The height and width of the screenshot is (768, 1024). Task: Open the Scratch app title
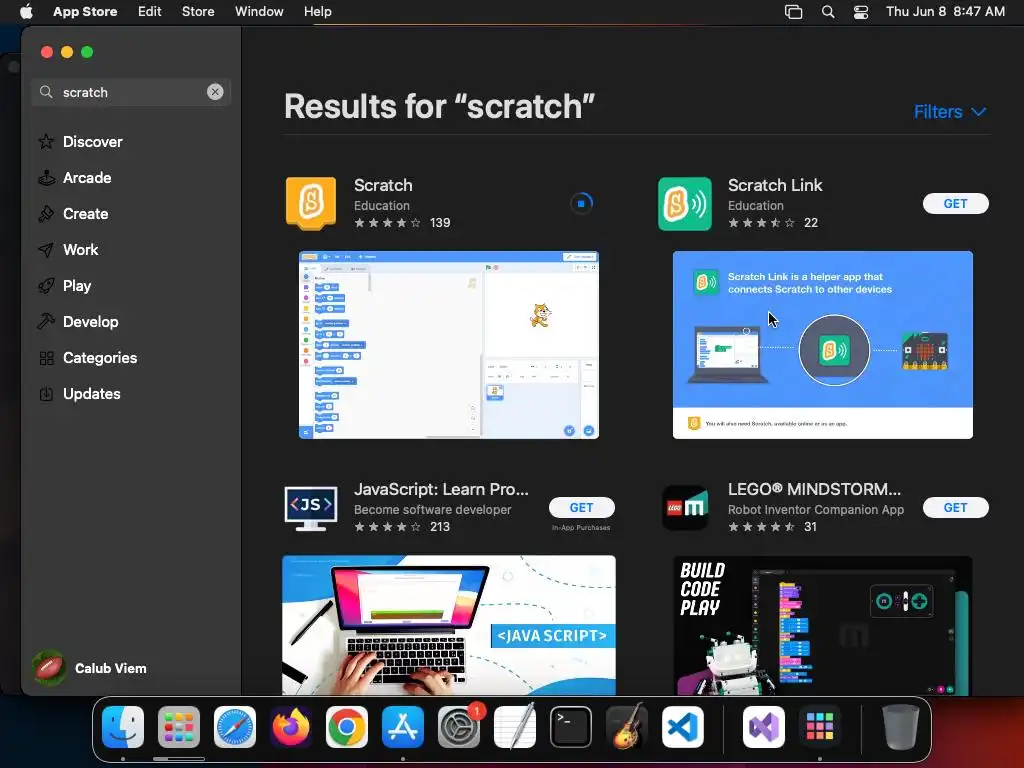click(383, 185)
